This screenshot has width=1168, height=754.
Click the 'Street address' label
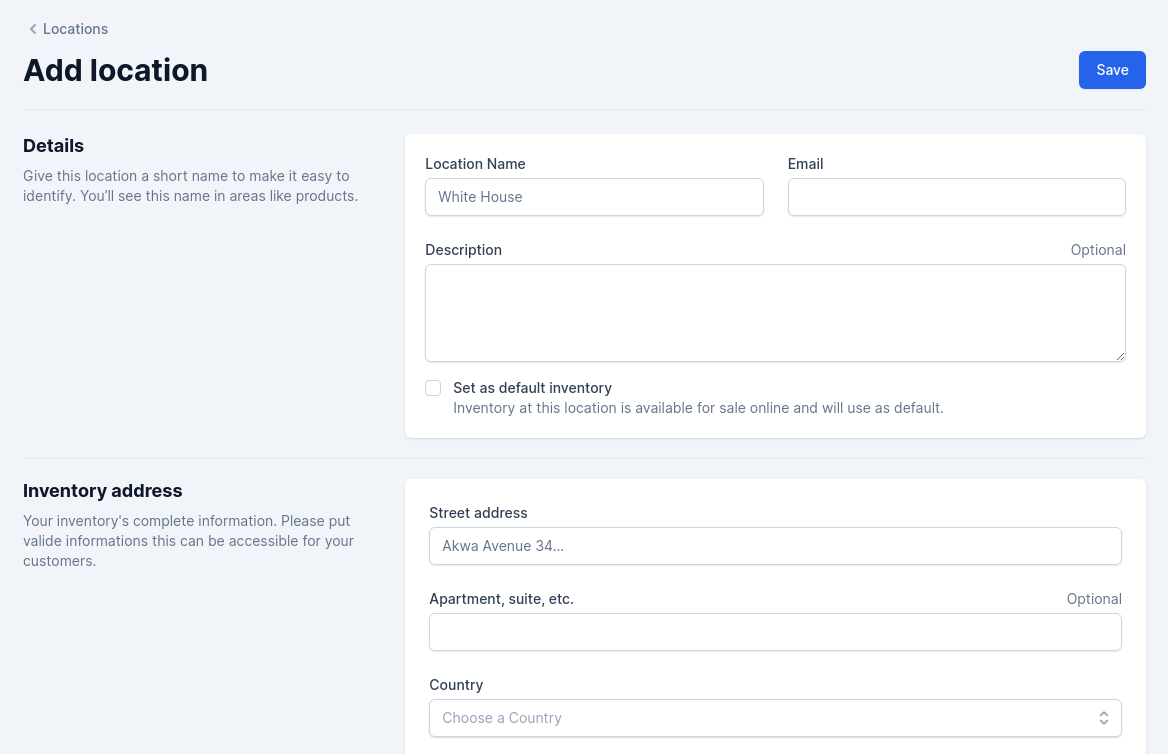[478, 513]
